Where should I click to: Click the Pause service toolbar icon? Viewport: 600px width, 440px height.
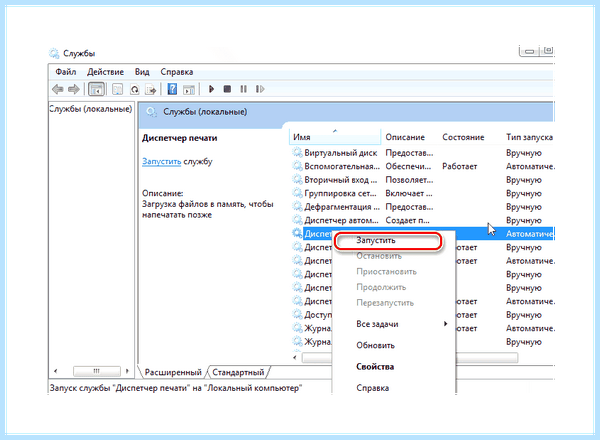coord(243,89)
